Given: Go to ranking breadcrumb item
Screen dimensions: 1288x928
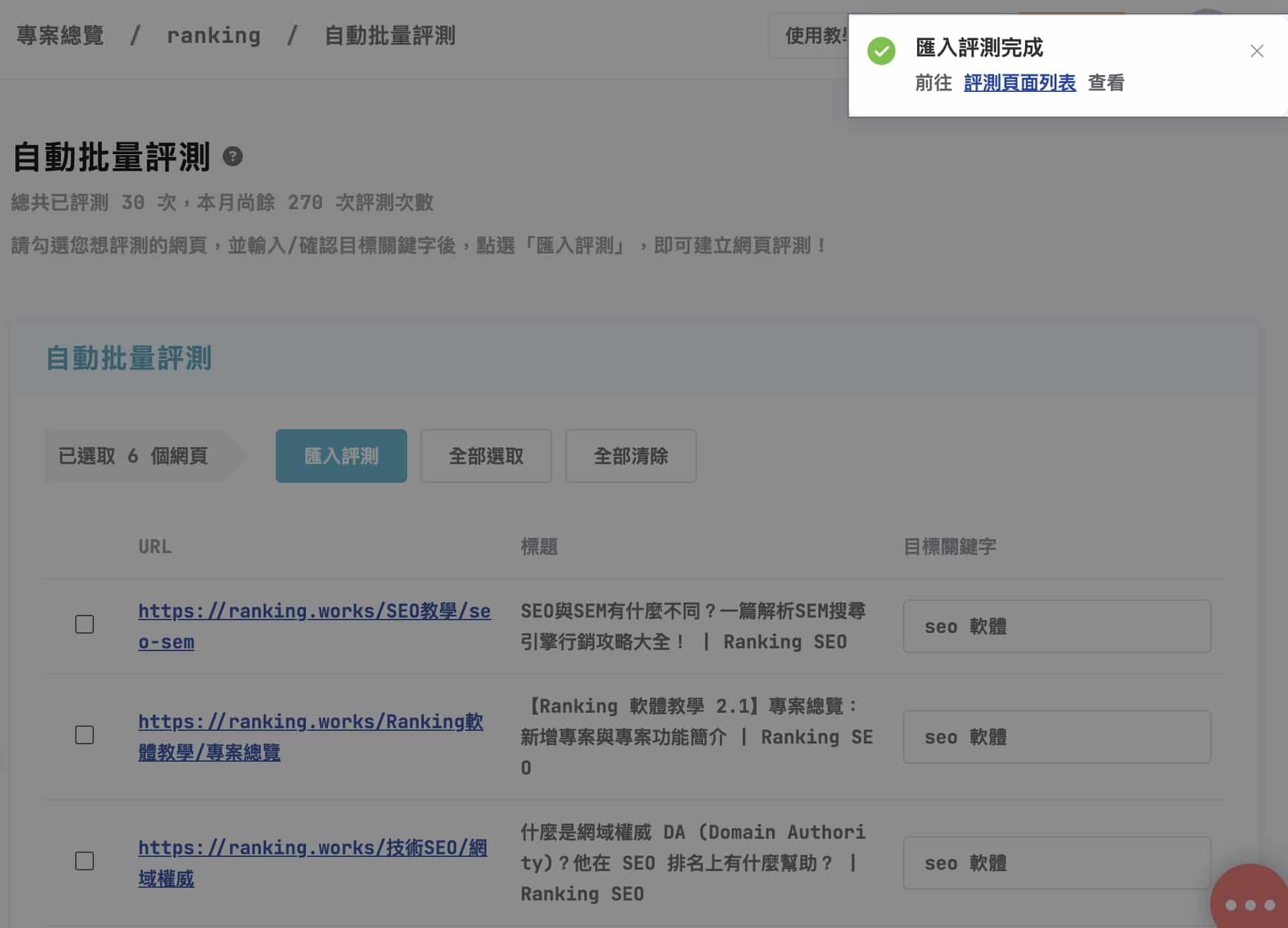Looking at the screenshot, I should 213,35.
